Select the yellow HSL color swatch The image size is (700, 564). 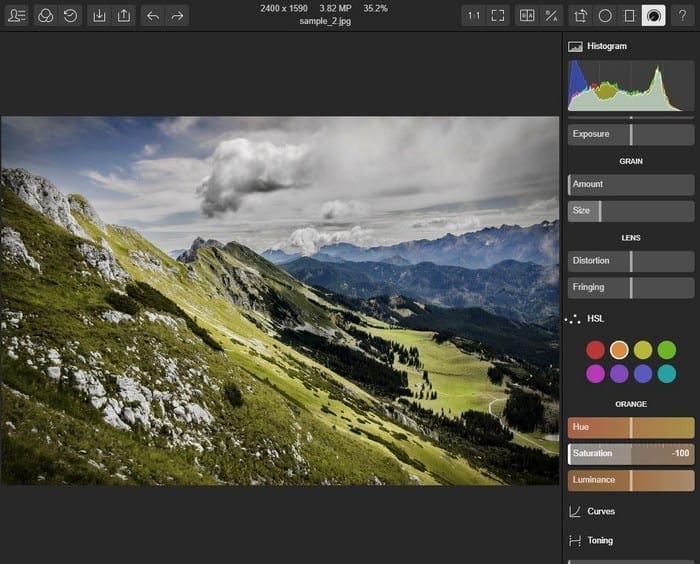pyautogui.click(x=643, y=350)
